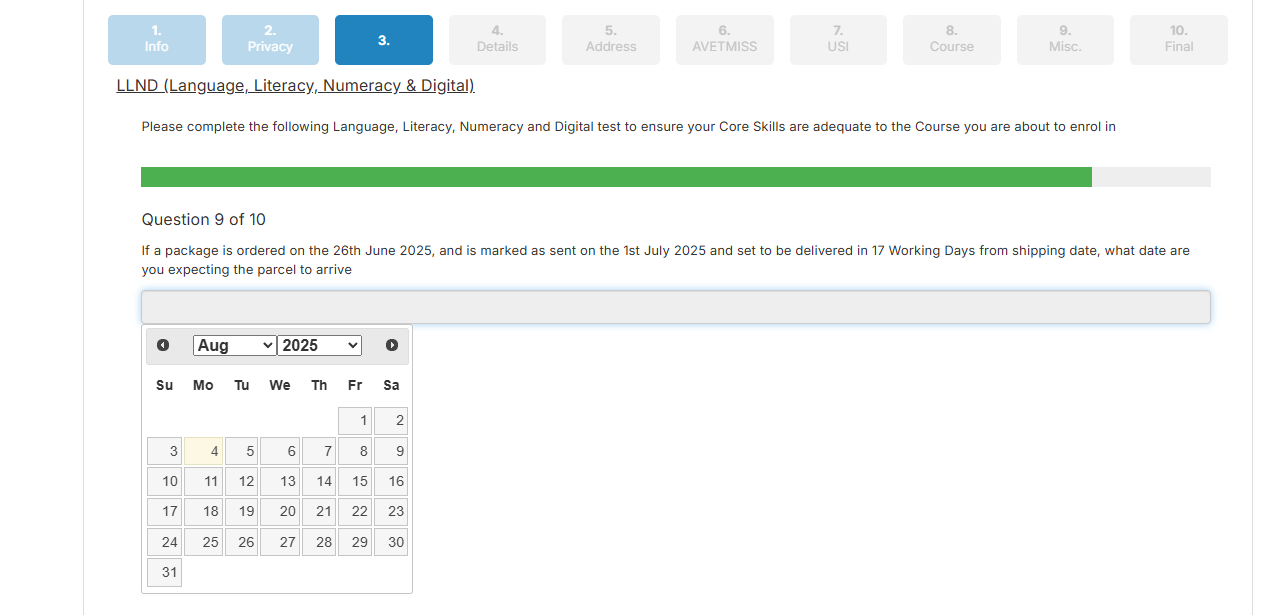Open step 6 AVETMISS tab

click(724, 40)
